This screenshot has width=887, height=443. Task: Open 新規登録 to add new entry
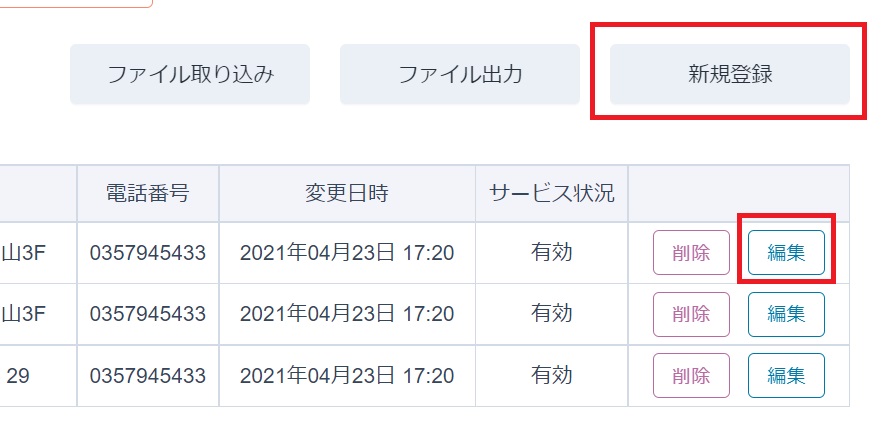point(730,75)
